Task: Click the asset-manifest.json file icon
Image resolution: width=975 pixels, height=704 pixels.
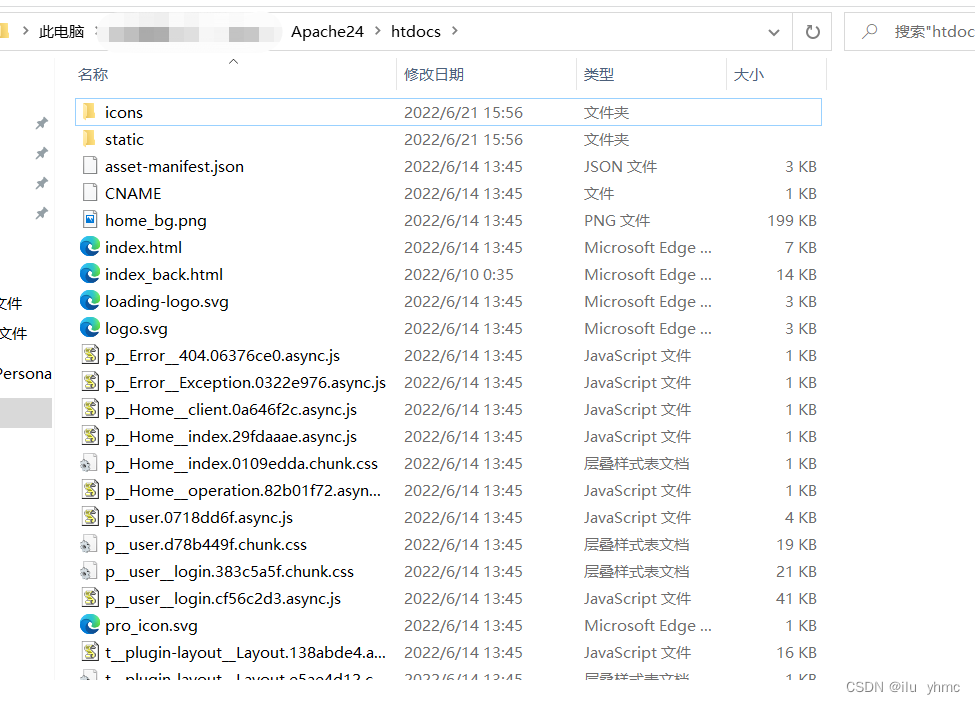Action: click(x=91, y=166)
